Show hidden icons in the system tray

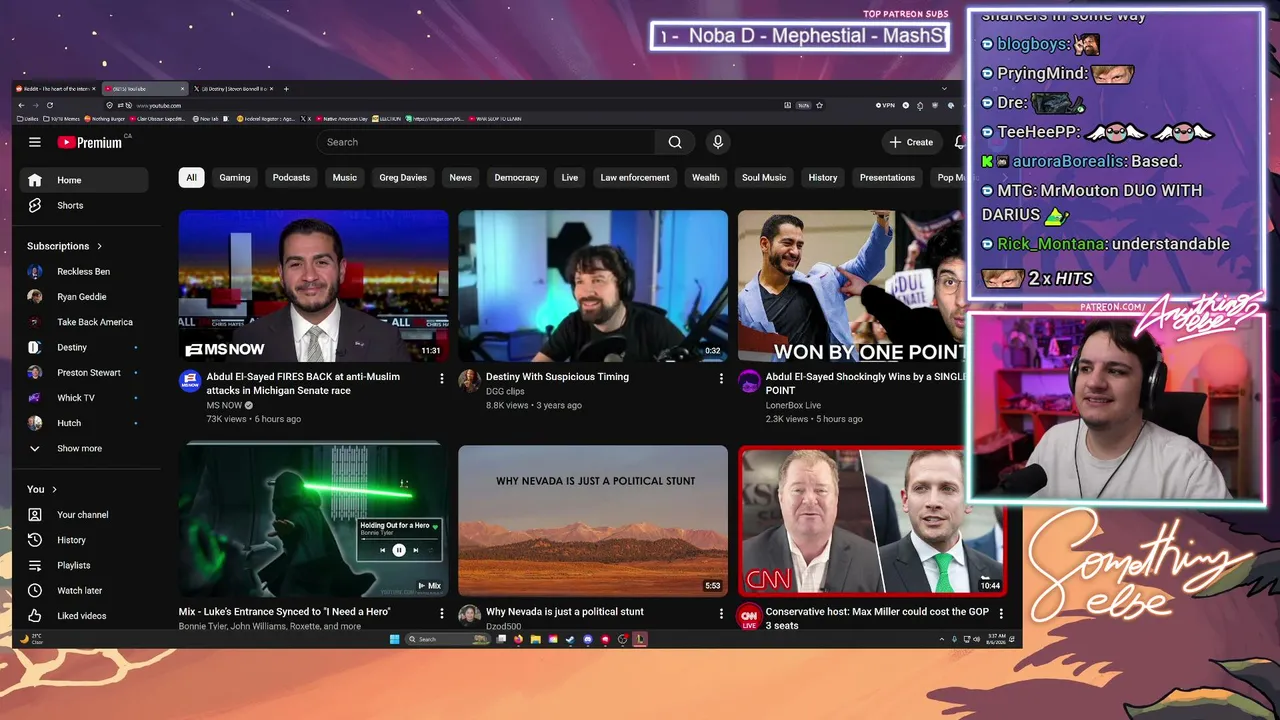click(941, 639)
